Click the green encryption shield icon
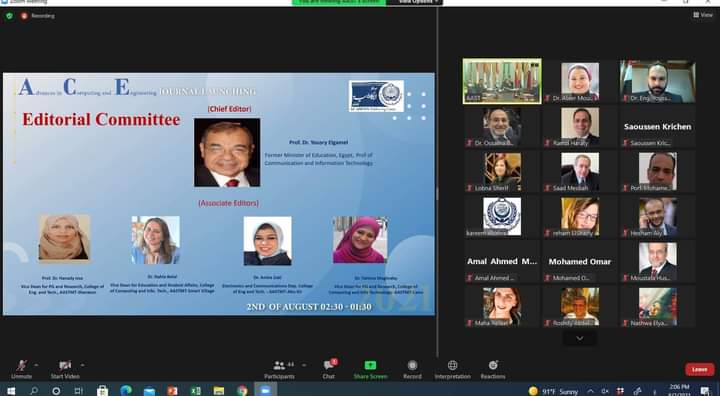 (9, 16)
